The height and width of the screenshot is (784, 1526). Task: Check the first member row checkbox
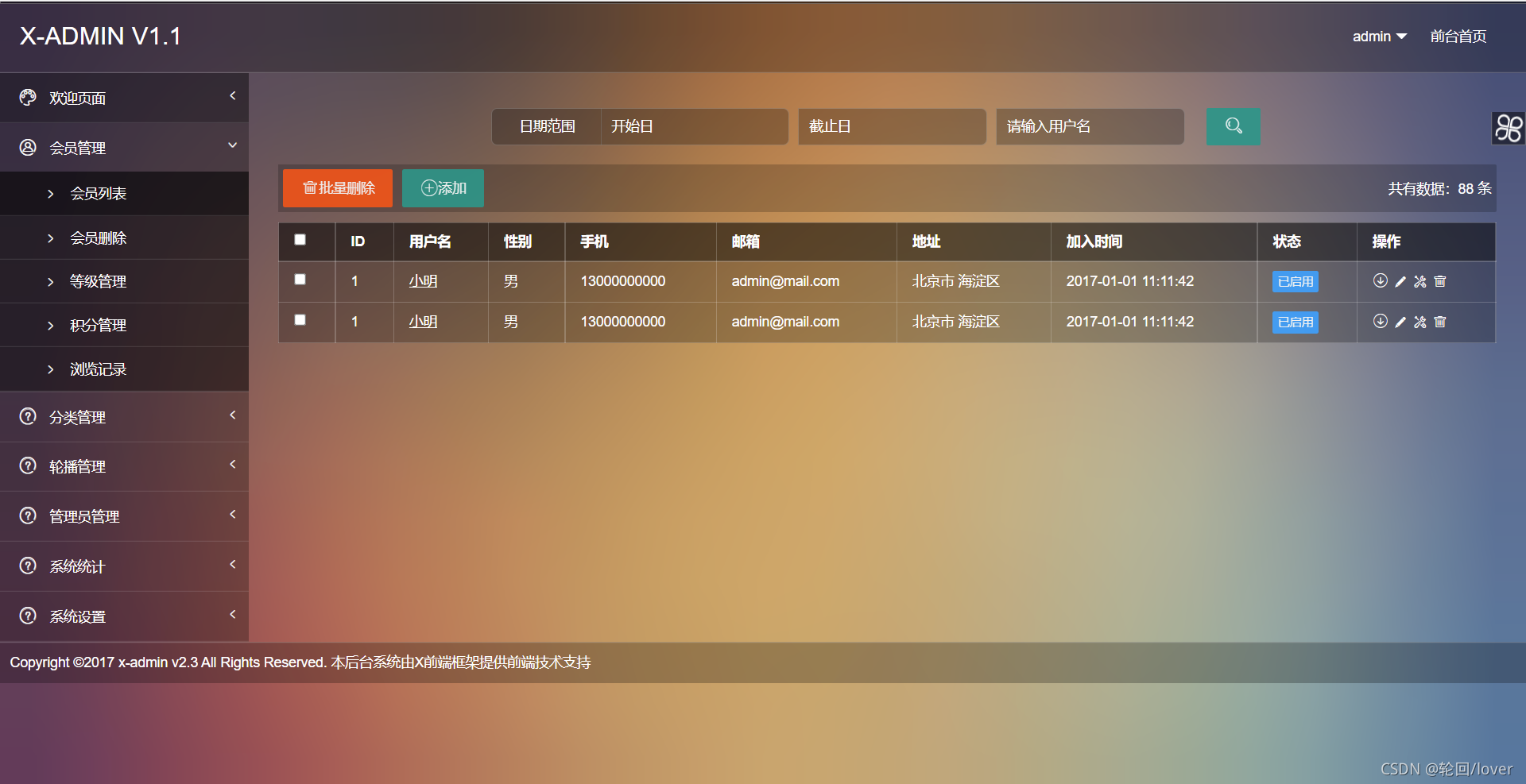tap(300, 280)
